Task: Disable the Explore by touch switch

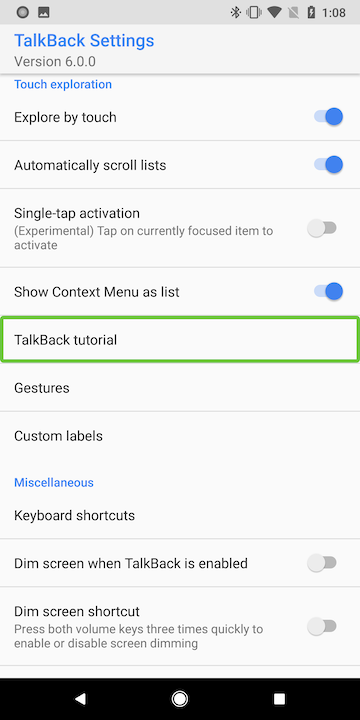Action: [328, 117]
